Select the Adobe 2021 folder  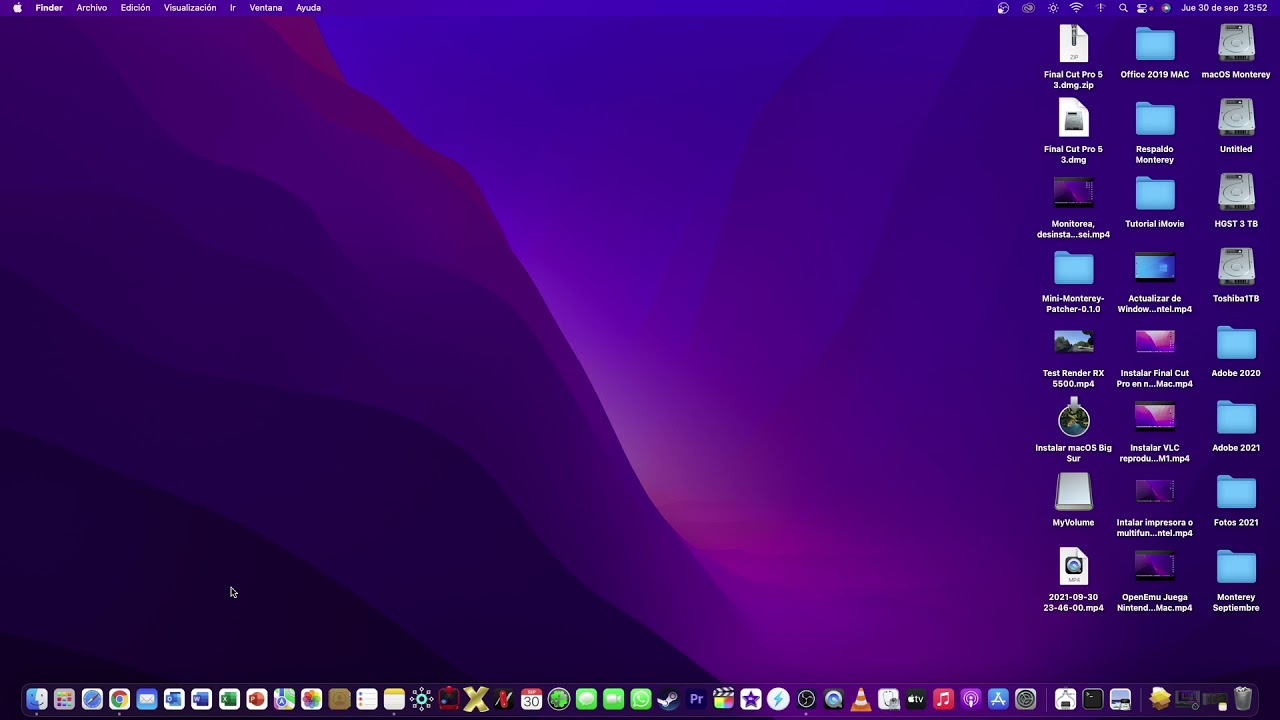[x=1236, y=425]
